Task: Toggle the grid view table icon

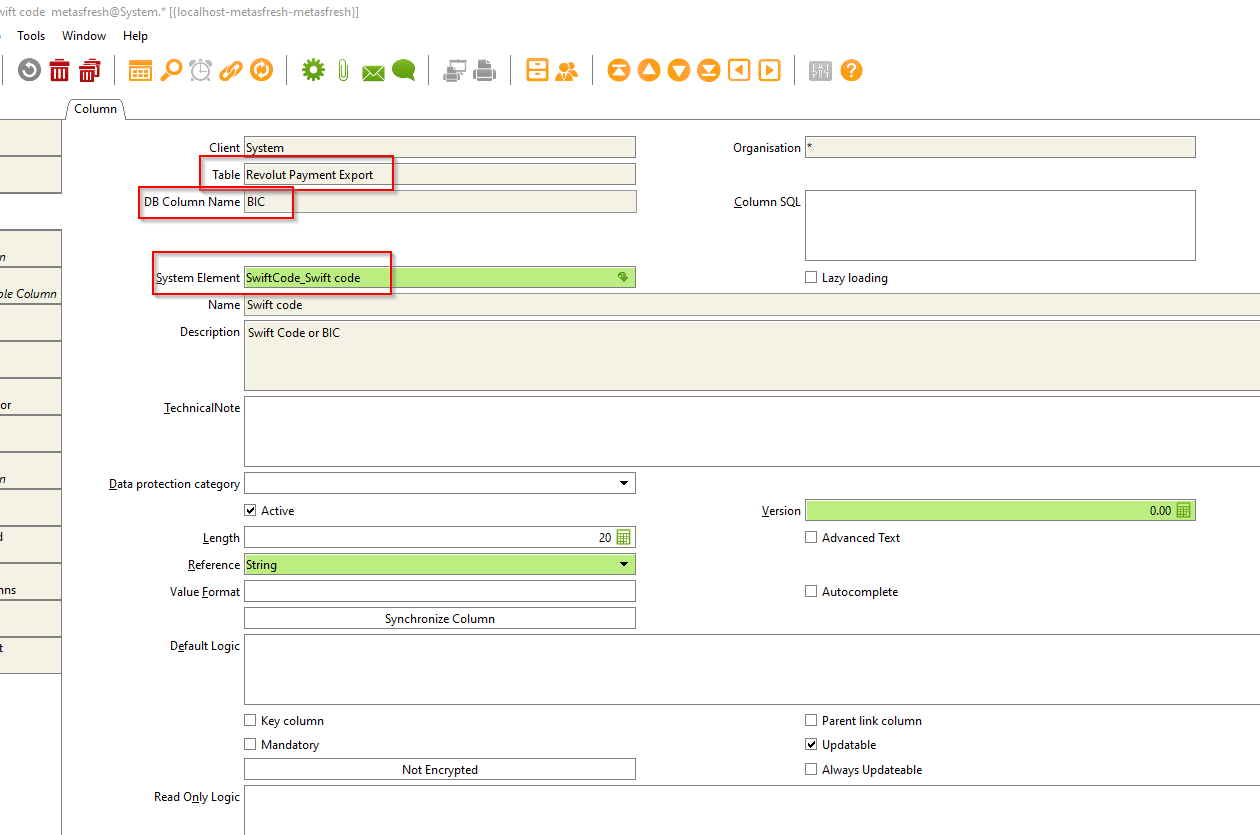Action: 141,70
